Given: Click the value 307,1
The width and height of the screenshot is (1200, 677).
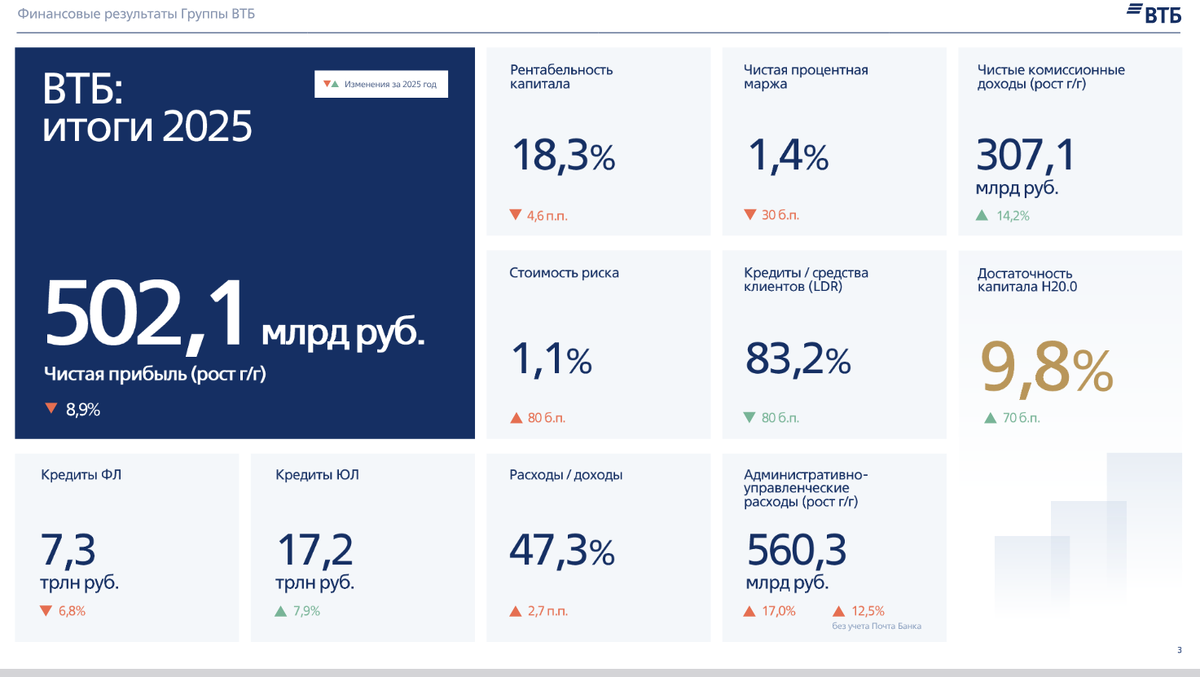Looking at the screenshot, I should 1026,156.
